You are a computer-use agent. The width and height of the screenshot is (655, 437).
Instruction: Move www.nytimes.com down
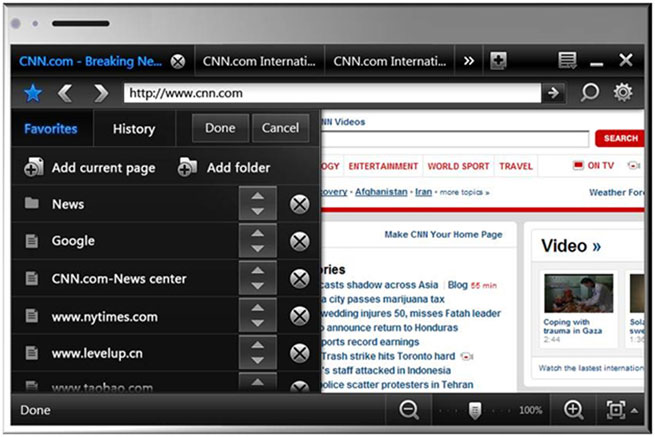[258, 323]
